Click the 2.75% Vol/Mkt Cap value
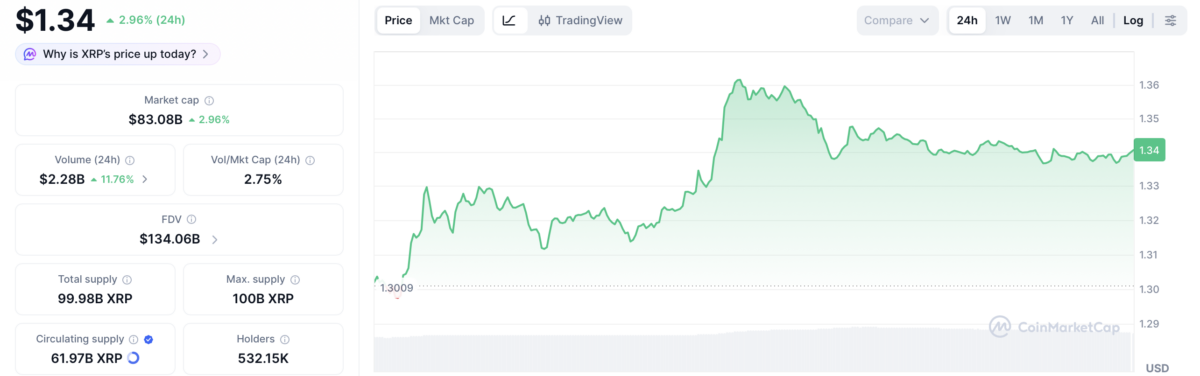This screenshot has height=376, width=1200. [x=263, y=179]
